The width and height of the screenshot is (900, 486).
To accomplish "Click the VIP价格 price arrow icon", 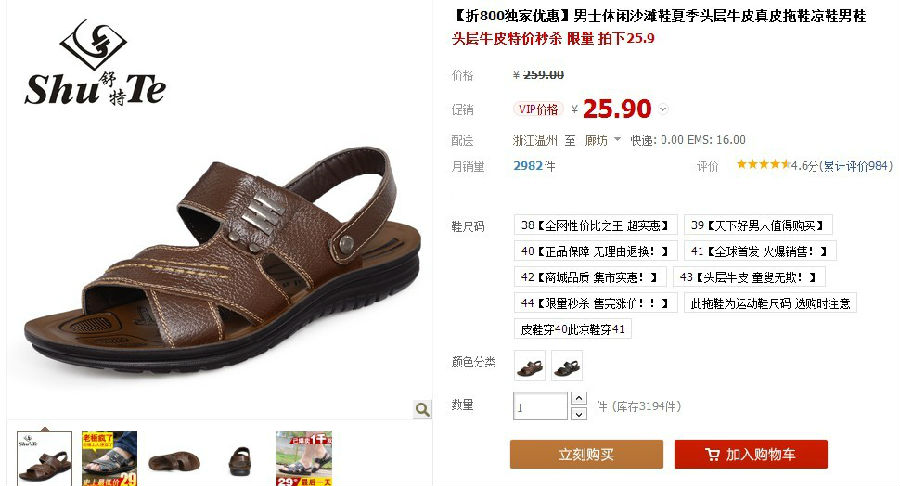I will pos(663,109).
